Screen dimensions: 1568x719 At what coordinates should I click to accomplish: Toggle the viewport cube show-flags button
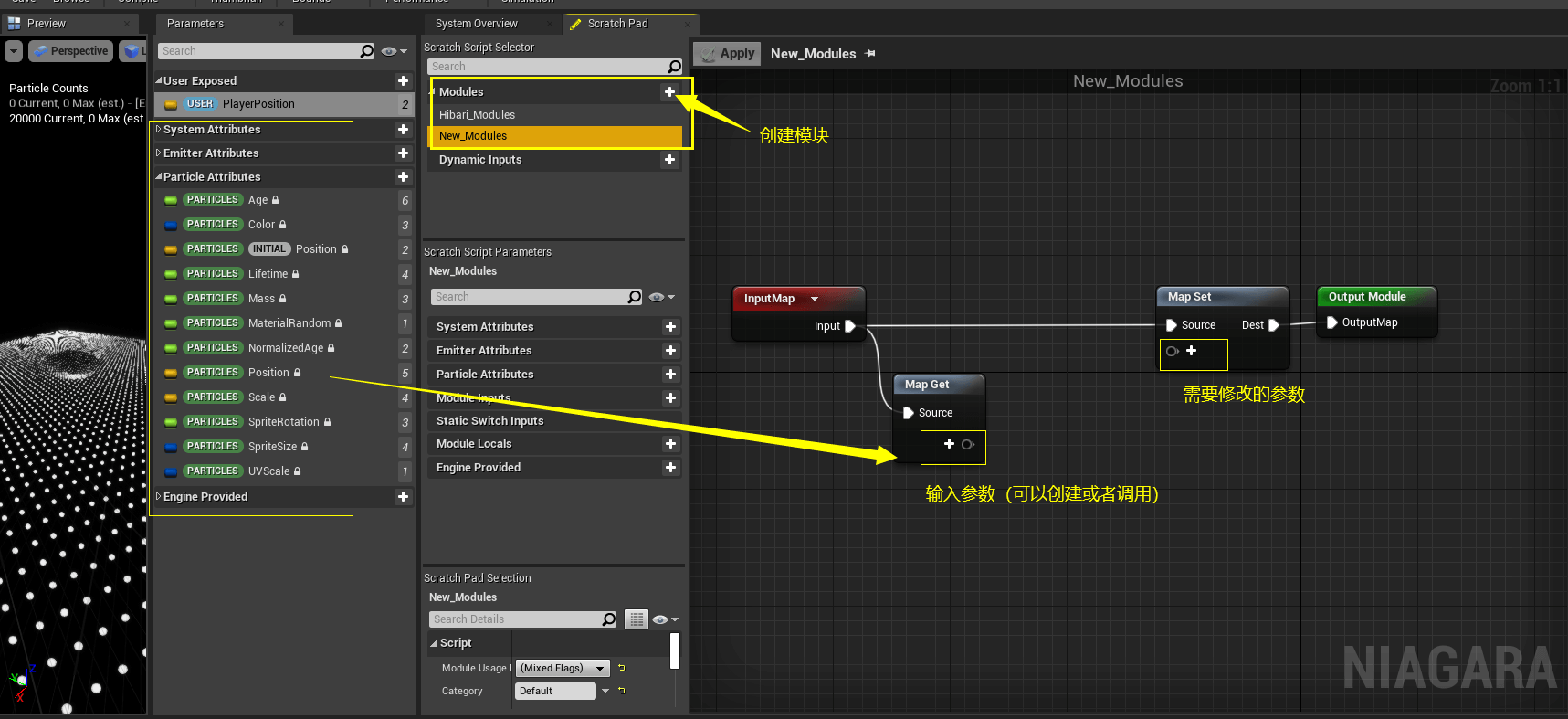pyautogui.click(x=132, y=51)
